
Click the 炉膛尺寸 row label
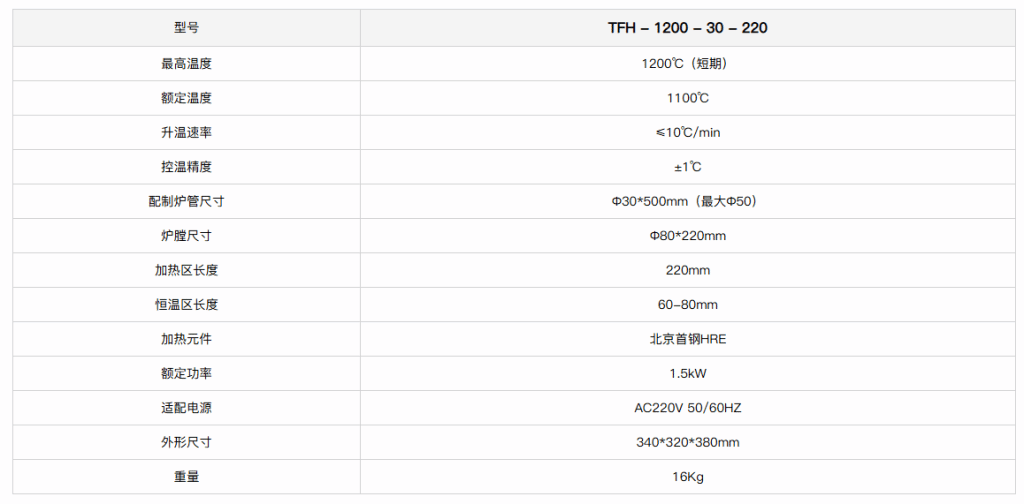pyautogui.click(x=186, y=236)
